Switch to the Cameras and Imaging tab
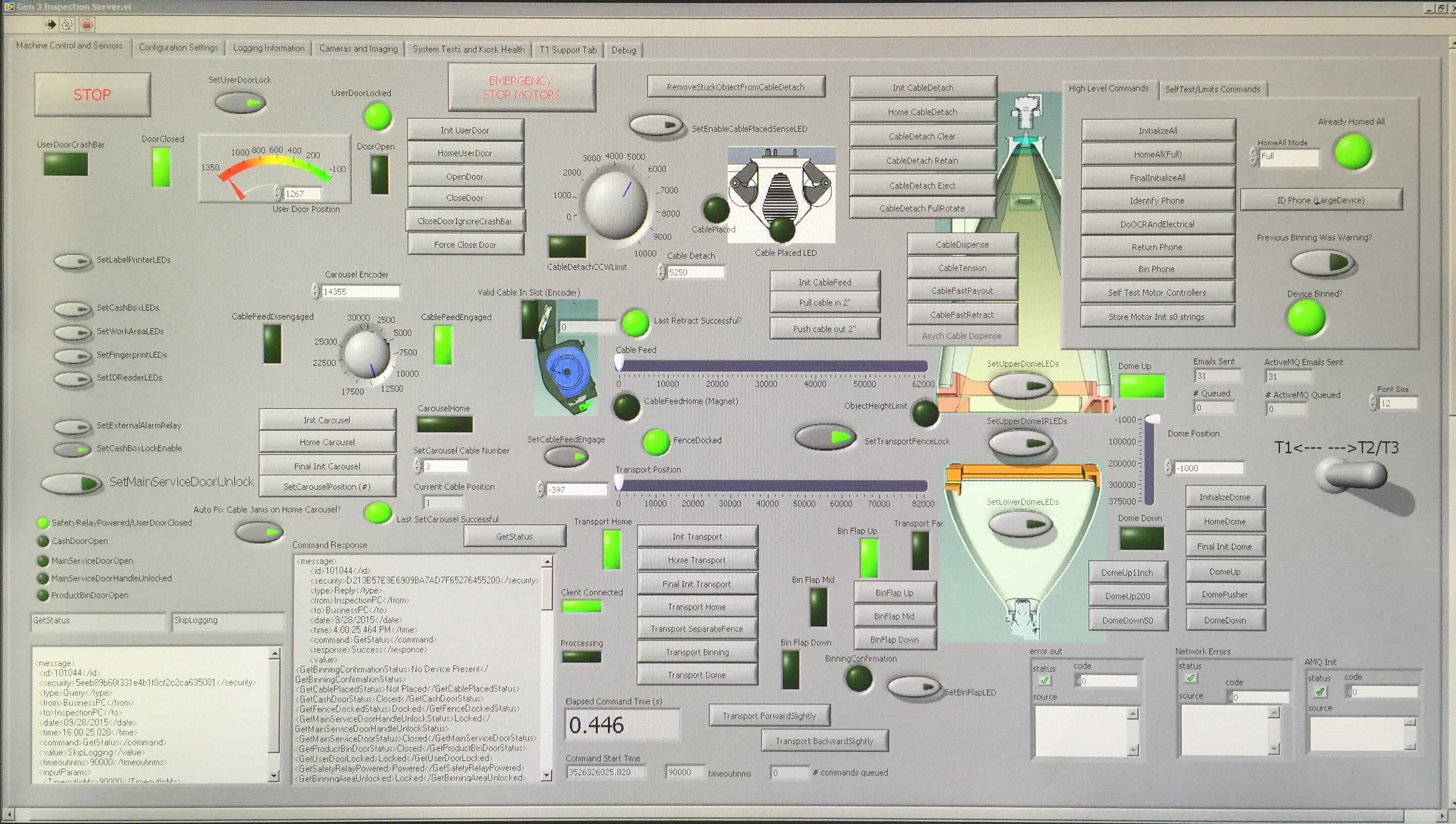Viewport: 1456px width, 824px height. (x=358, y=49)
